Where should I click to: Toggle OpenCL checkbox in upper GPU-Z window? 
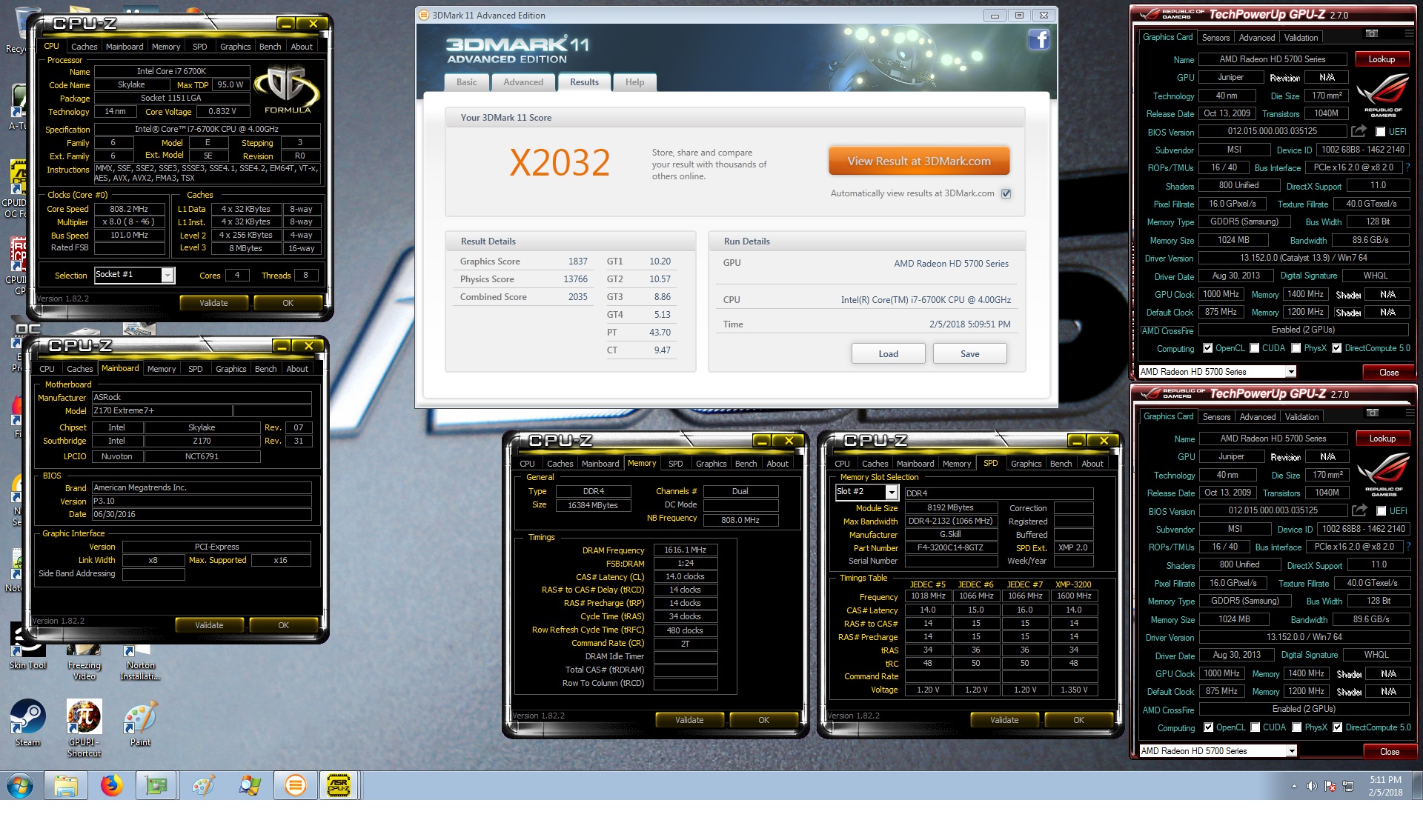pos(1208,348)
